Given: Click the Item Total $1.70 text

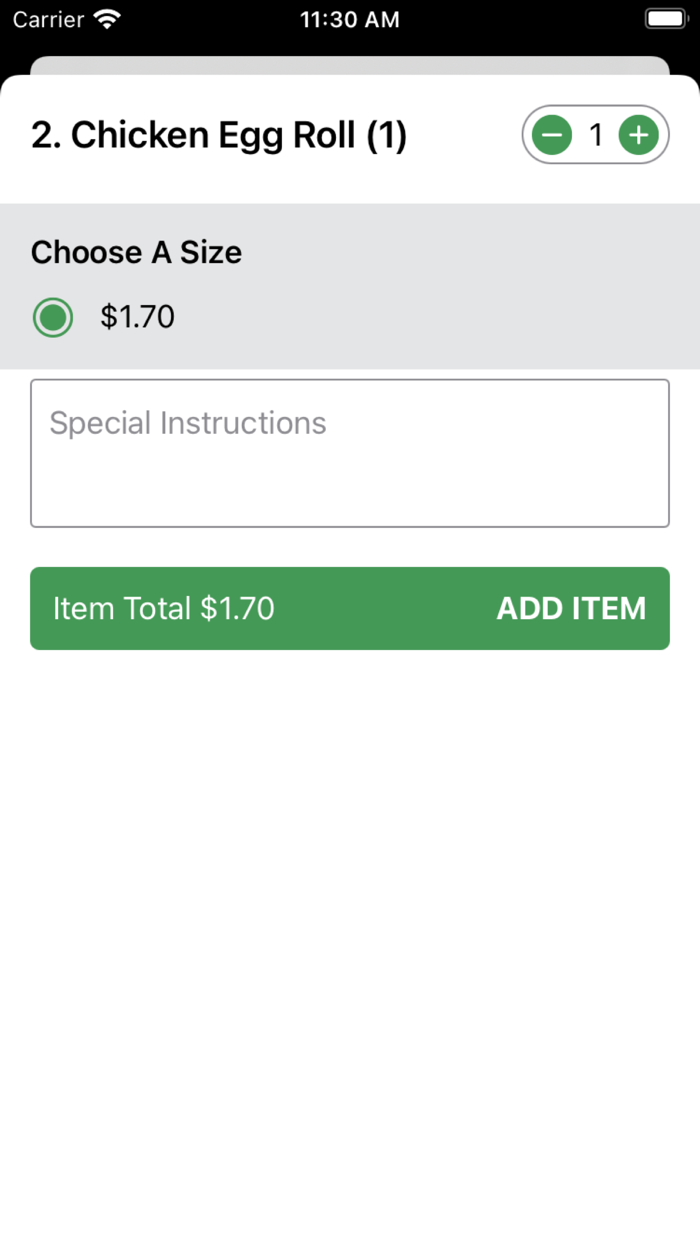Looking at the screenshot, I should 163,608.
